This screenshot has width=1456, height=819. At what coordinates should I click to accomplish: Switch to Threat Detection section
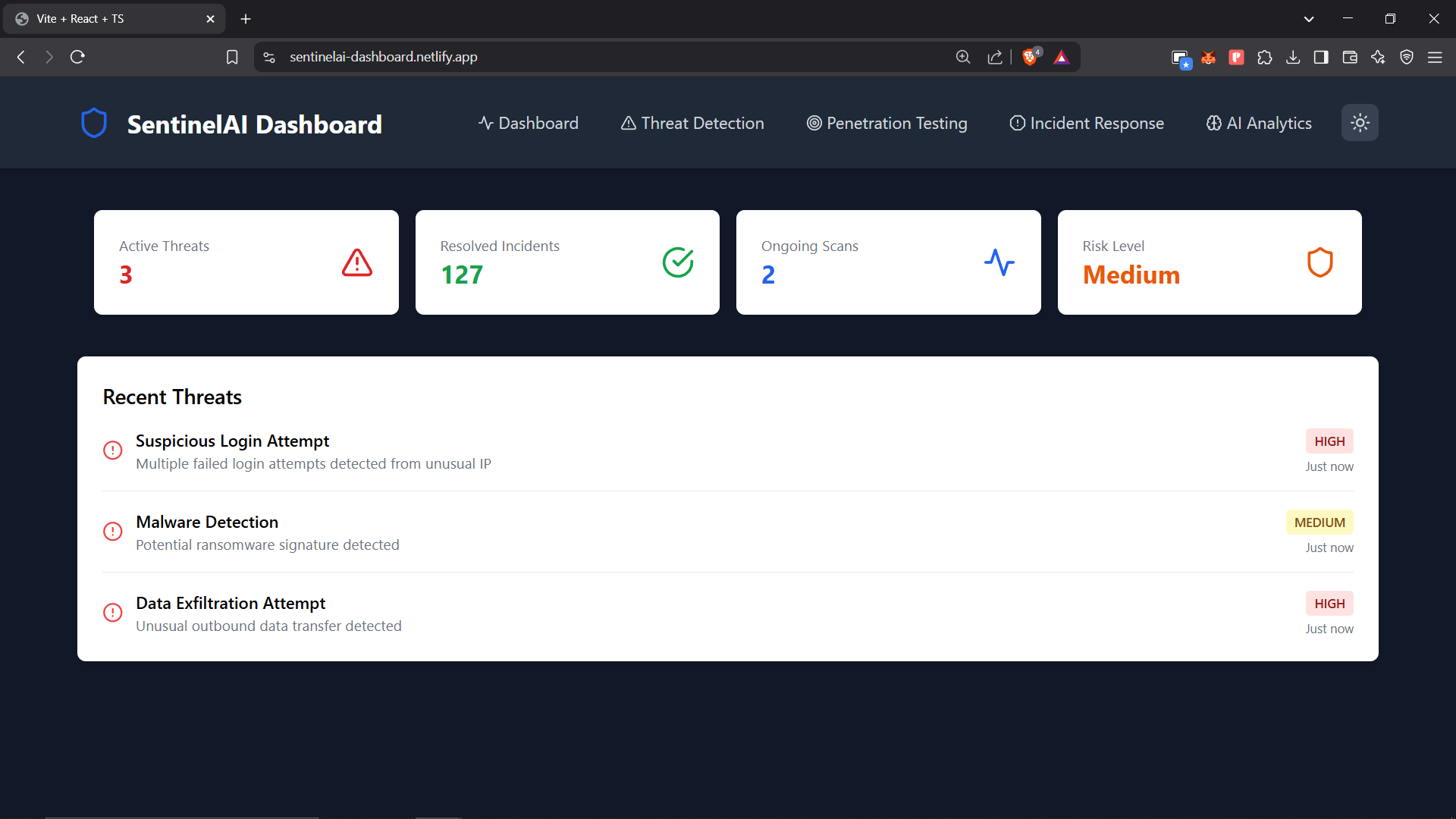(x=692, y=123)
